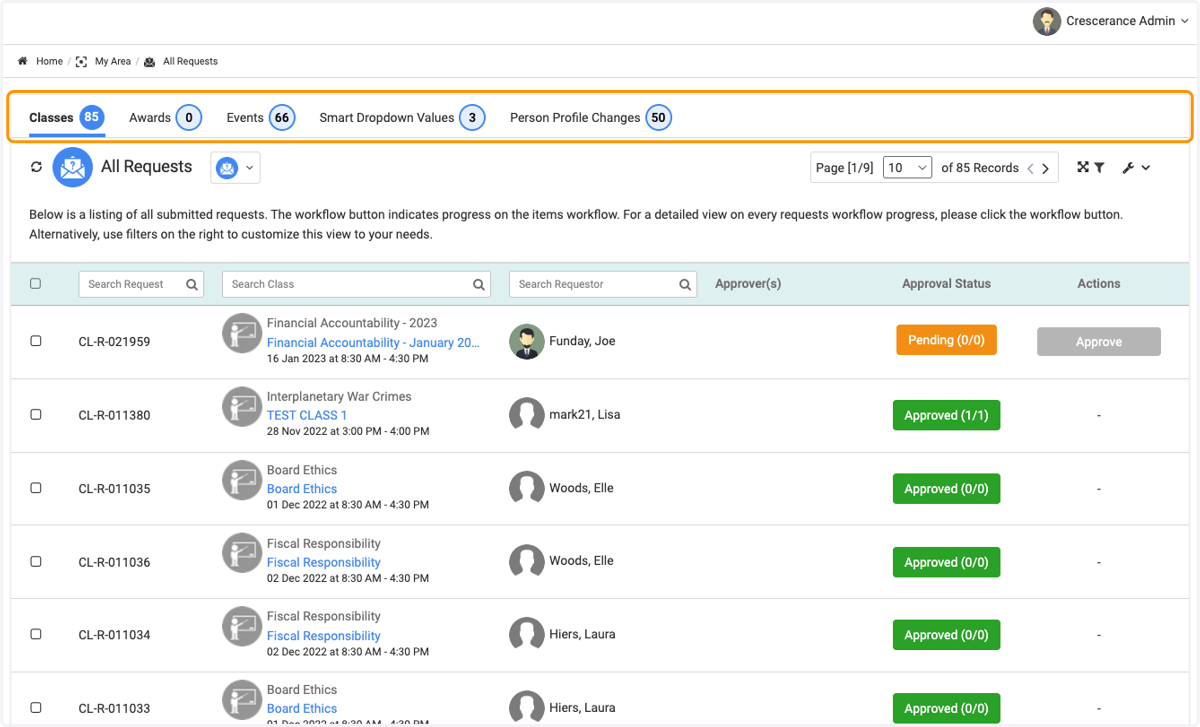The width and height of the screenshot is (1200, 727).
Task: Open Board Ethics link in CL-R-011035 row
Action: (302, 489)
